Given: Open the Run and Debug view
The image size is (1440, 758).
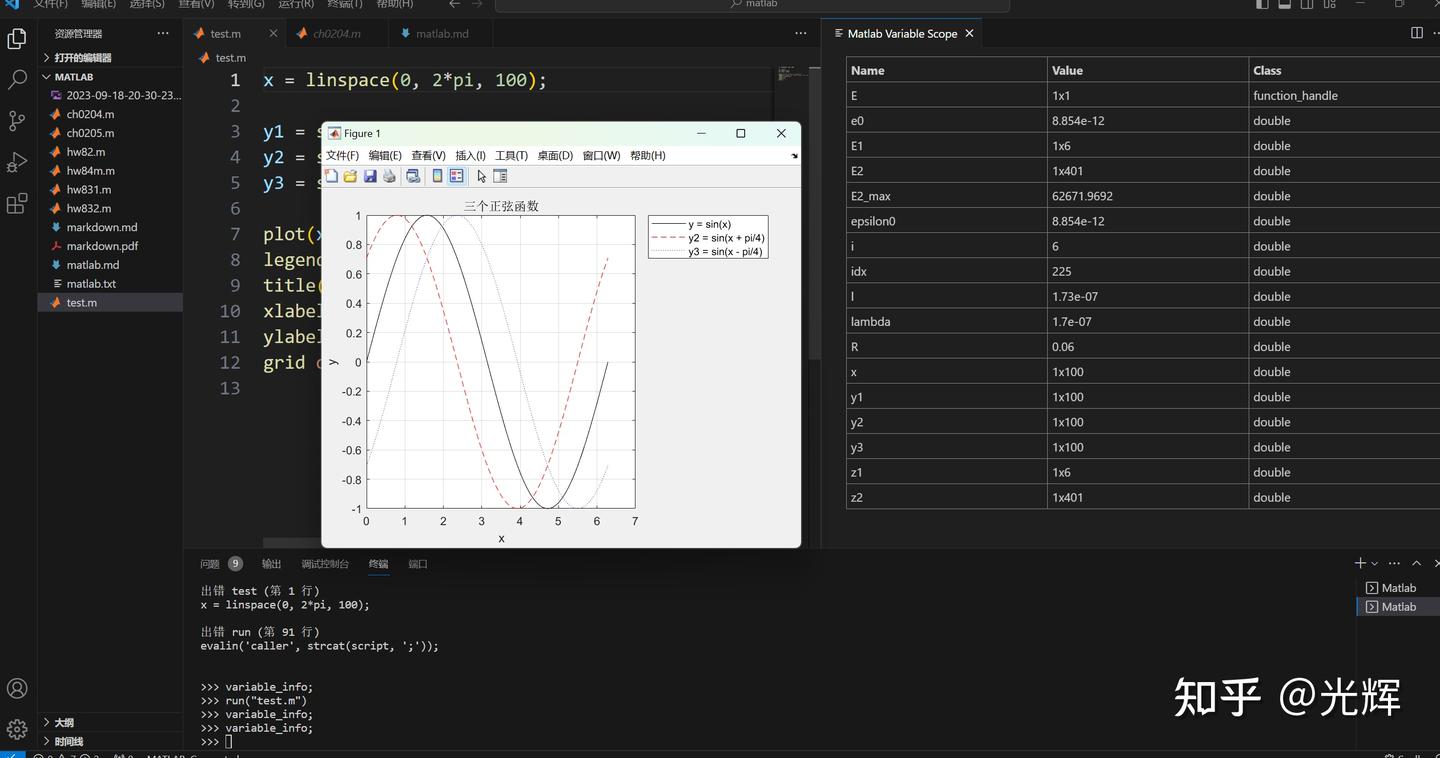Looking at the screenshot, I should (17, 161).
